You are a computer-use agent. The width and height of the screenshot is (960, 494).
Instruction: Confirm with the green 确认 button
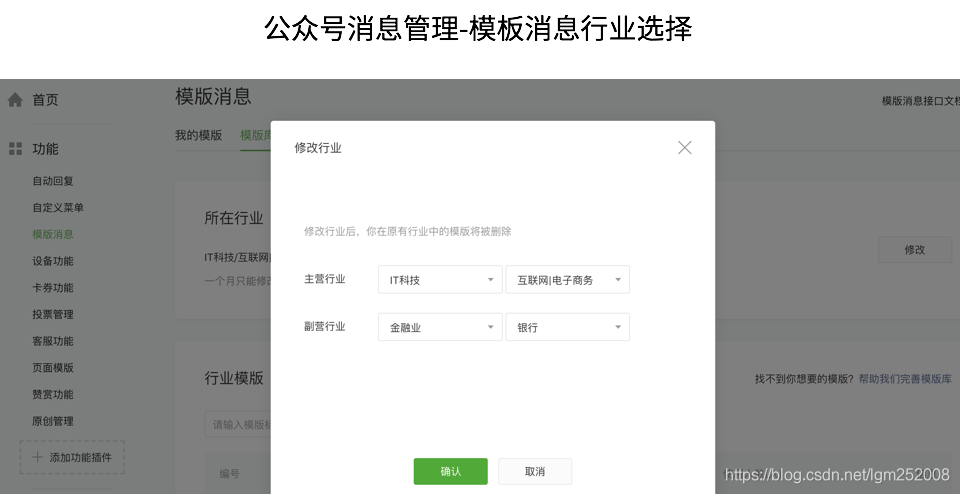click(x=451, y=471)
